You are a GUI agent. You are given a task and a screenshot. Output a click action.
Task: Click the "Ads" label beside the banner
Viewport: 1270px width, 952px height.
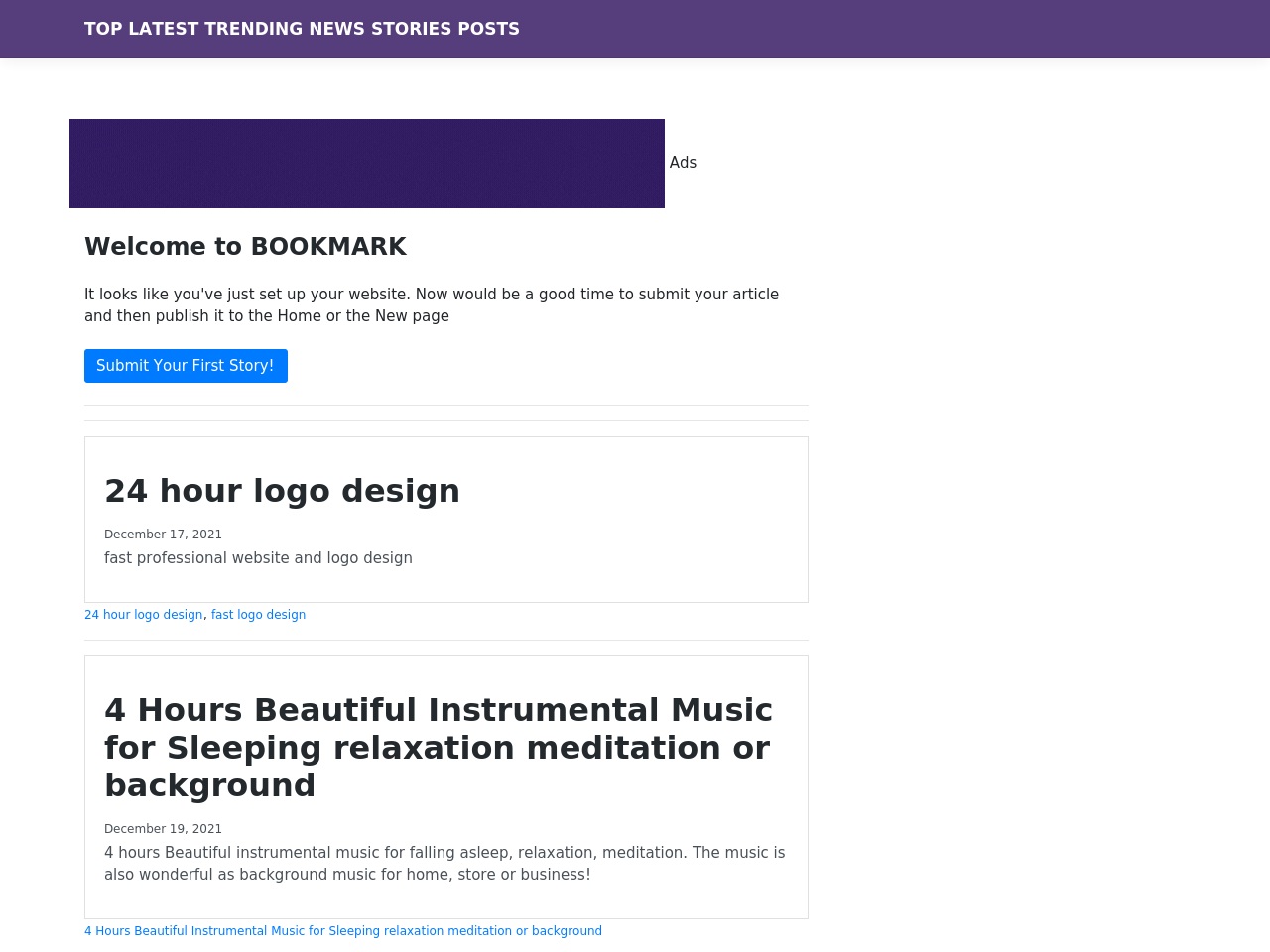683,163
